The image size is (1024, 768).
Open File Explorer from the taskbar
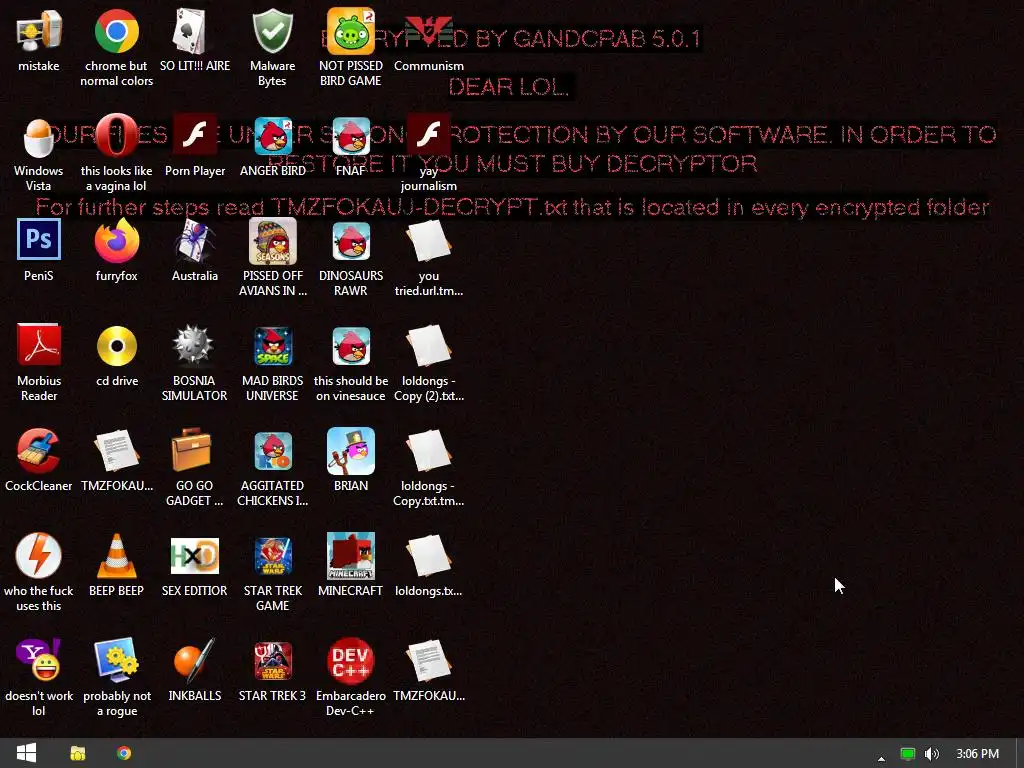tap(78, 753)
